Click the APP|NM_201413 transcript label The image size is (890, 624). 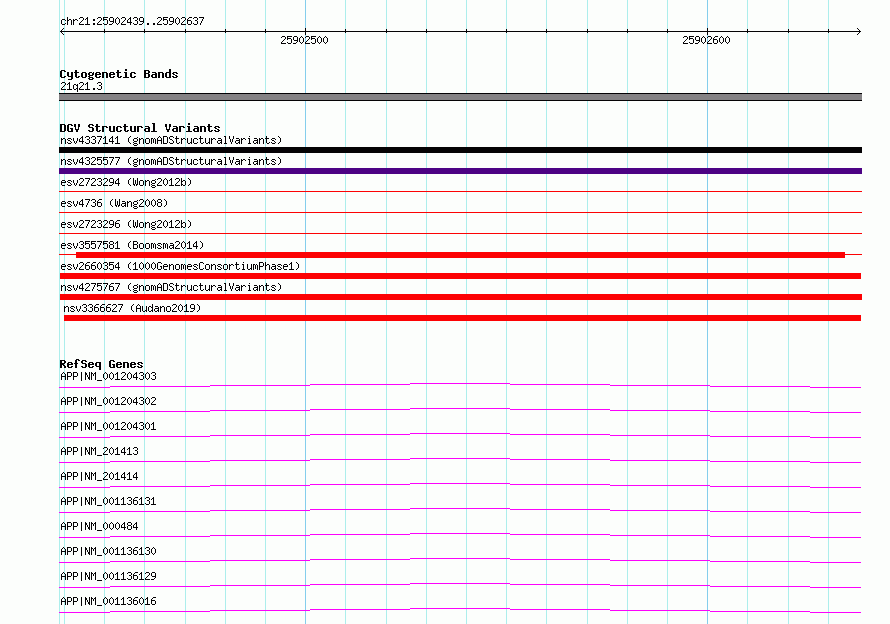coord(99,451)
